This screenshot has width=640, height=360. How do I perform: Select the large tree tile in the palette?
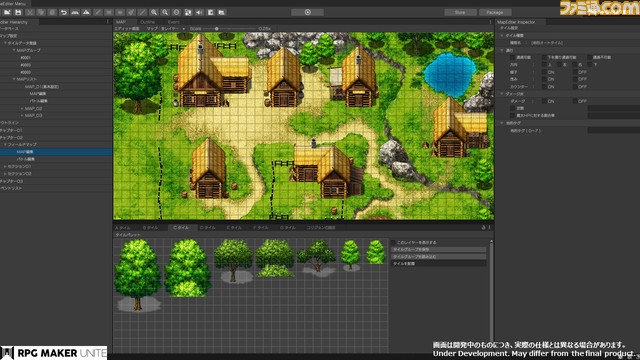pyautogui.click(x=138, y=276)
